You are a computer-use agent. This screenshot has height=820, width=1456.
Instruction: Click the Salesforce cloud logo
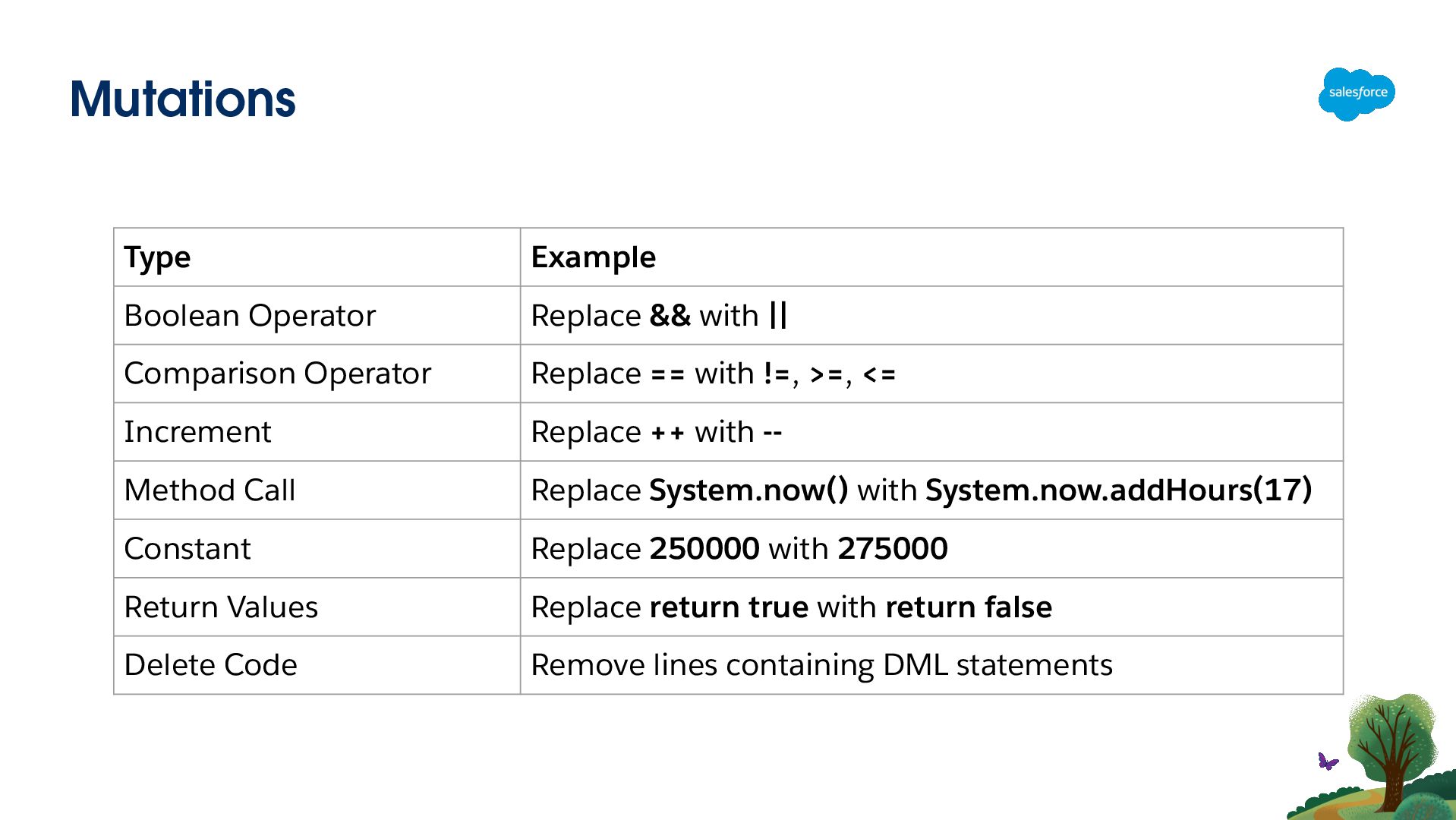click(1357, 93)
